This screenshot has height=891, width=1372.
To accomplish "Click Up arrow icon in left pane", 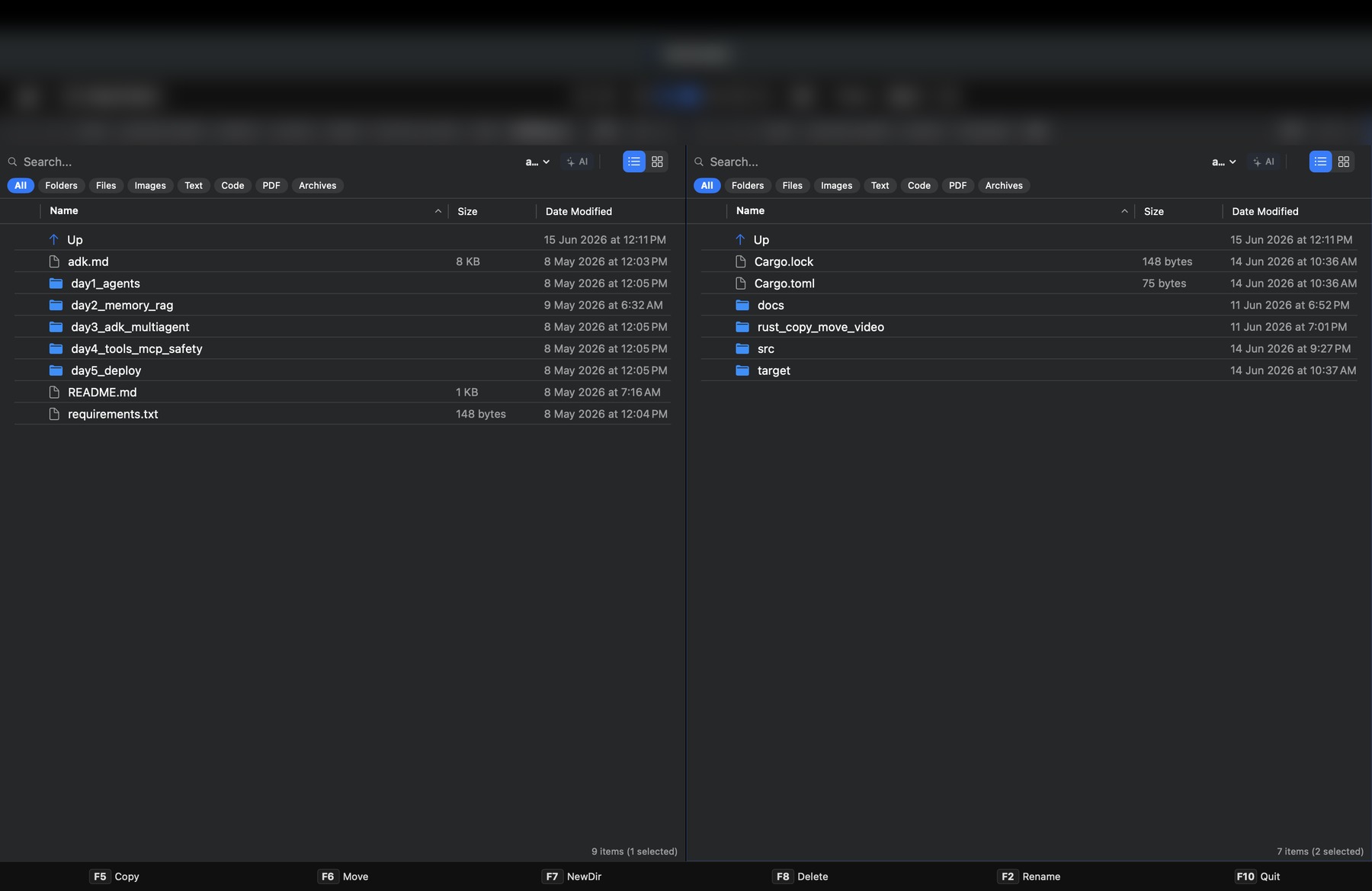I will tap(53, 239).
